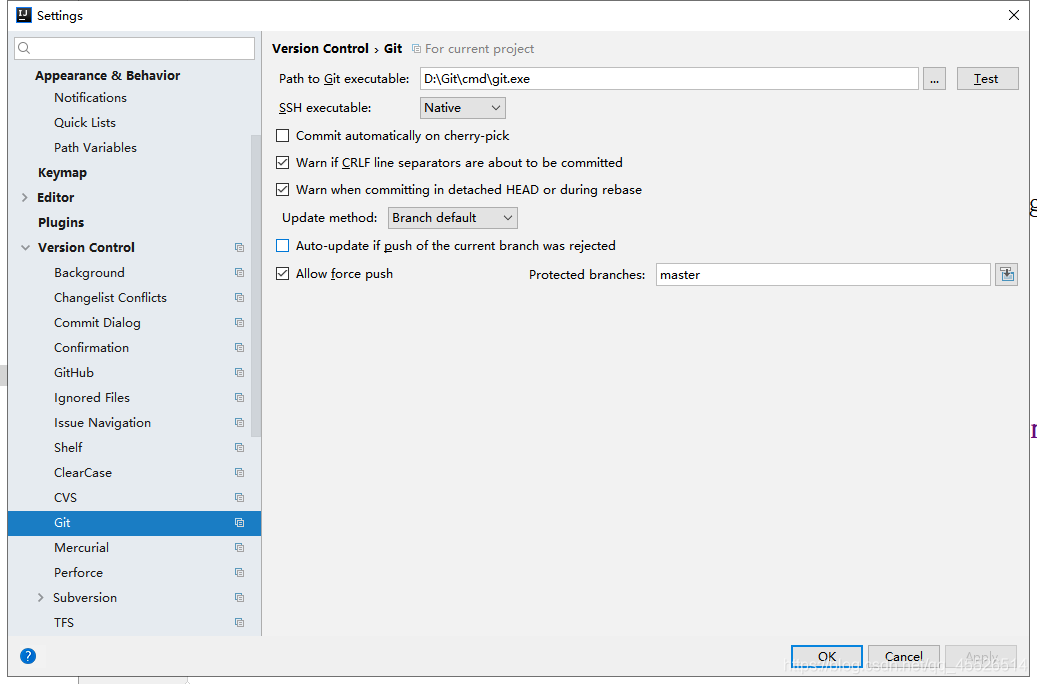This screenshot has height=684, width=1037.
Task: Click the expand icon for Protected branches field
Action: pos(1007,275)
